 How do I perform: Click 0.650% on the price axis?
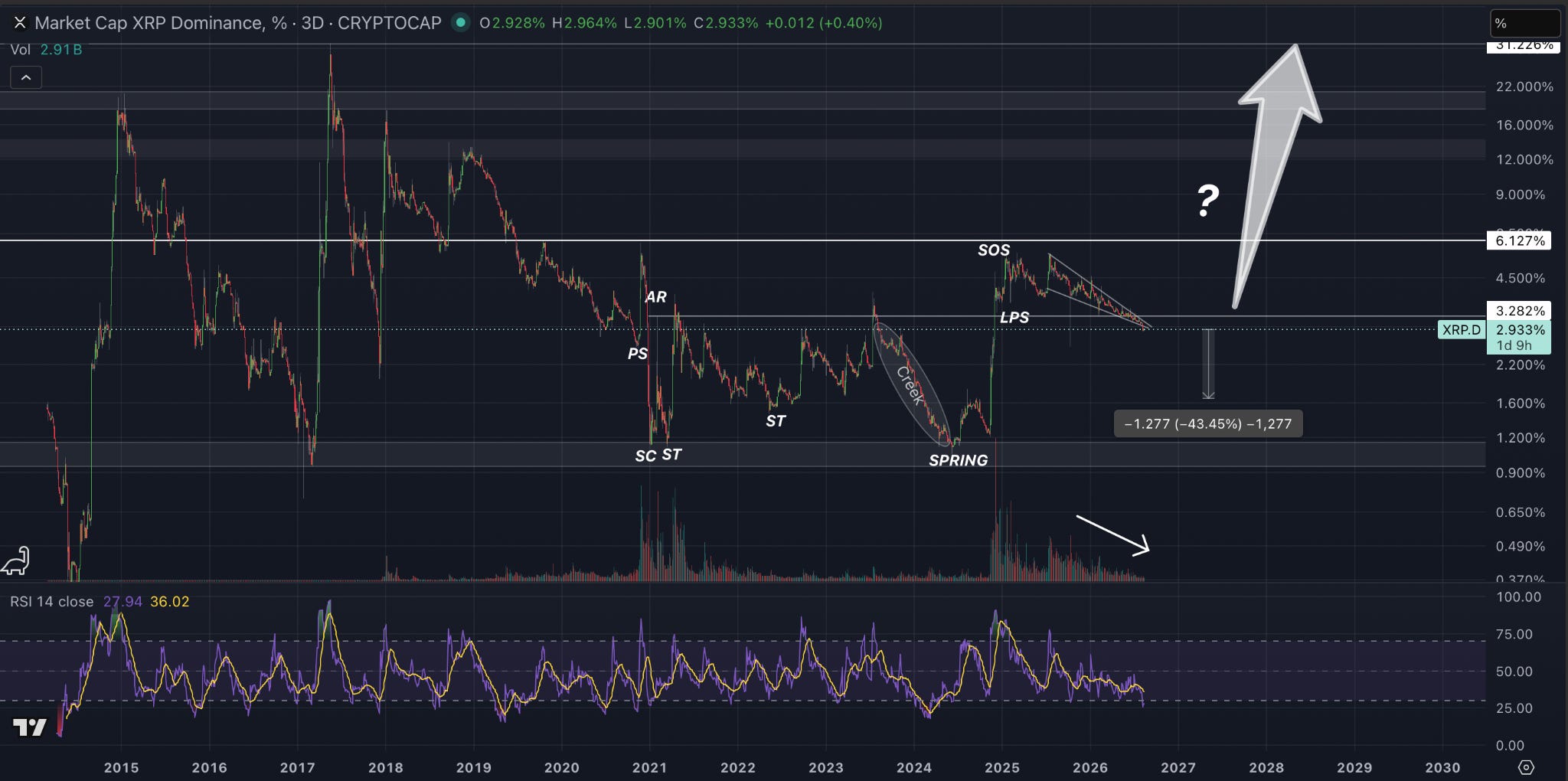(1521, 513)
